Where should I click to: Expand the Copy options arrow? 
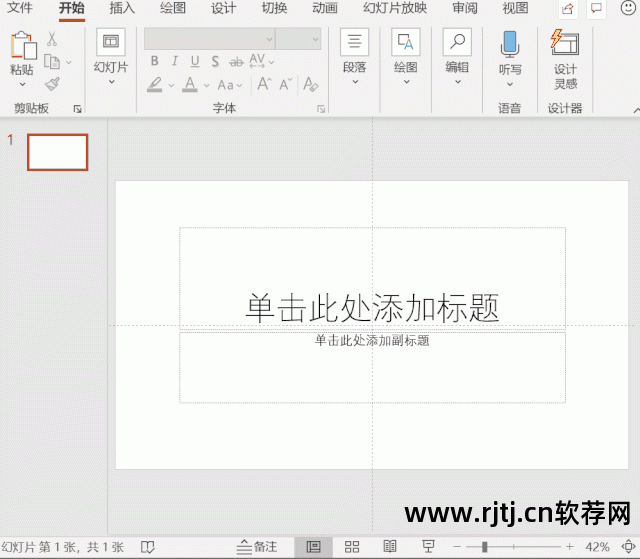coord(69,62)
